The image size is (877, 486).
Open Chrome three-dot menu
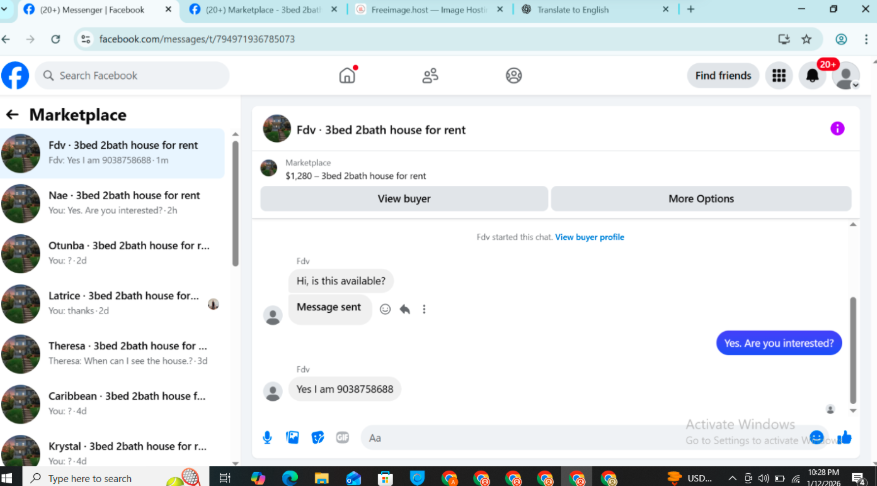(866, 39)
